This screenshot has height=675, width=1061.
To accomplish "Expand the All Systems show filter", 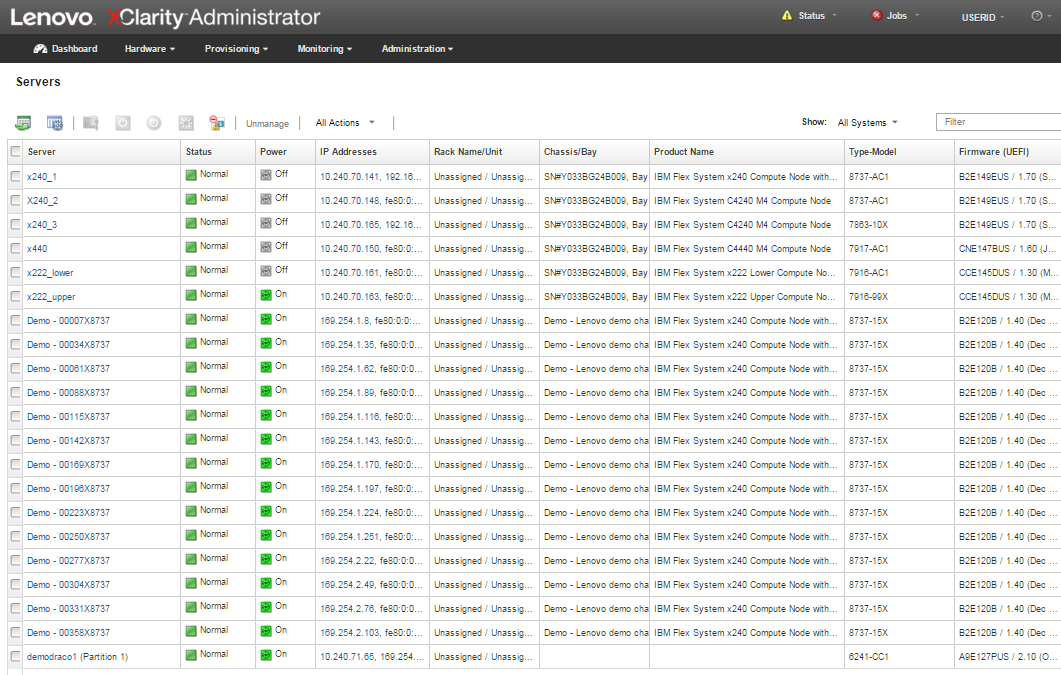I will pos(867,123).
